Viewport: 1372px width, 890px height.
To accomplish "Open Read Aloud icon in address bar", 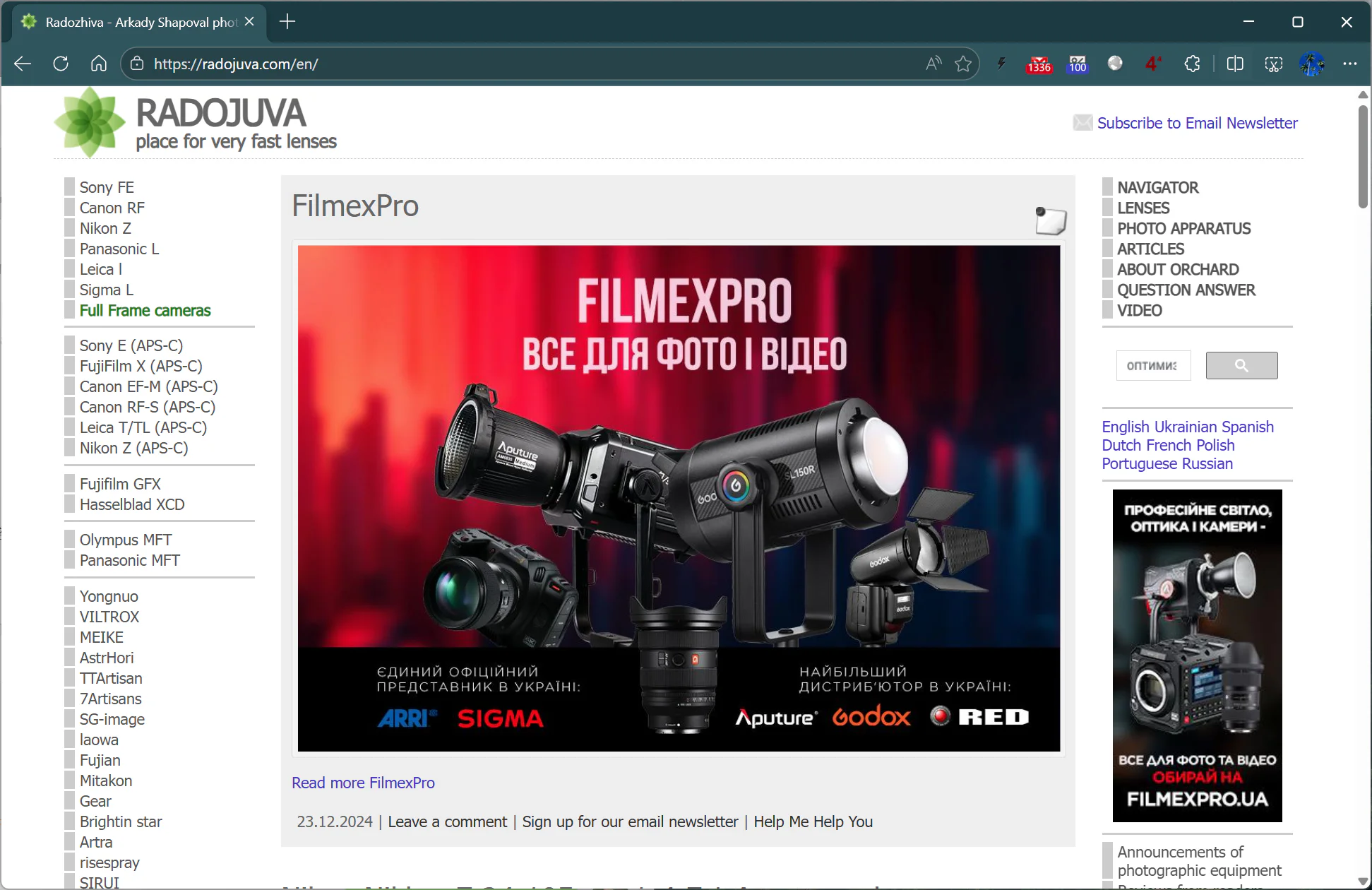I will tap(933, 64).
